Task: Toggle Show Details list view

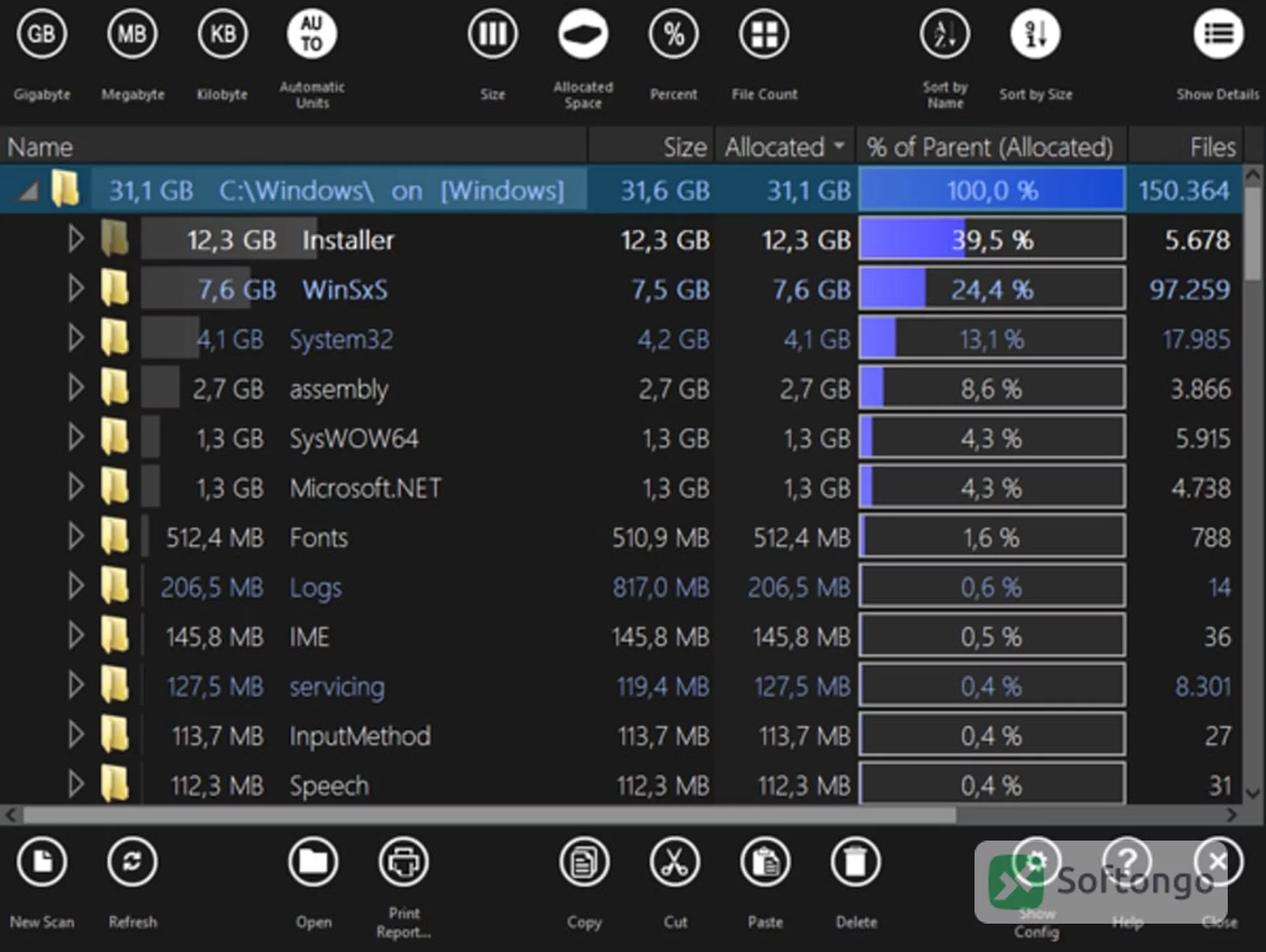Action: [x=1218, y=34]
